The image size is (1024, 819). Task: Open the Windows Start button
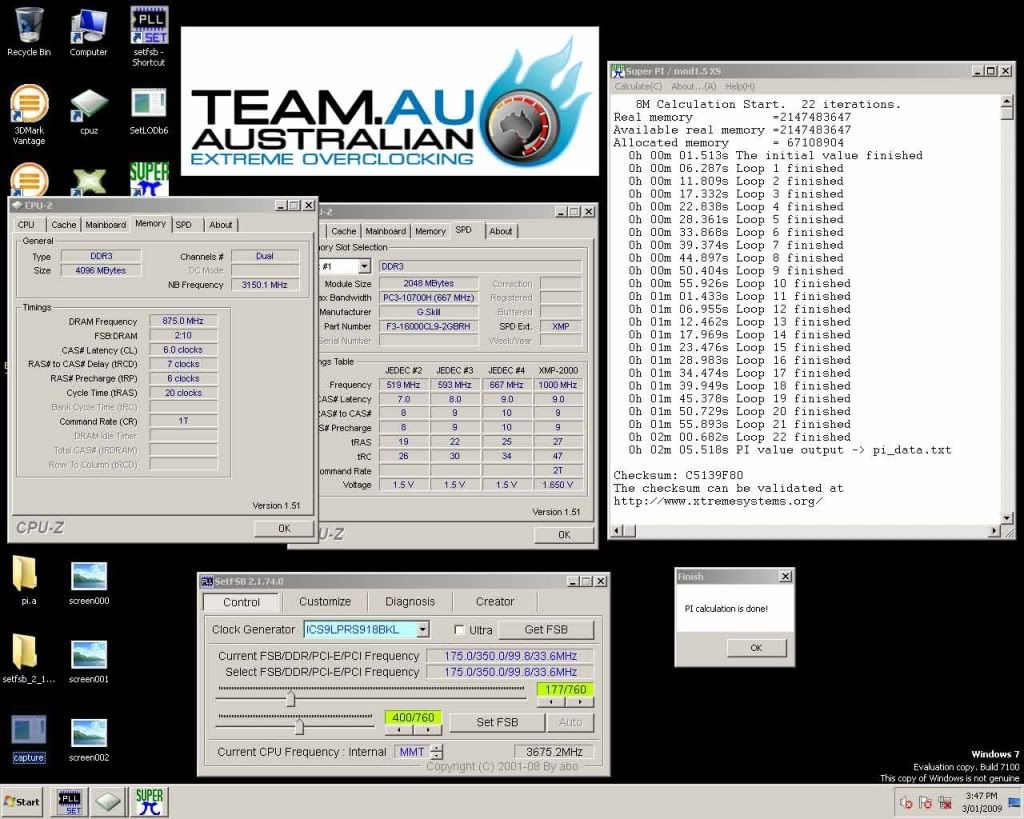point(22,802)
